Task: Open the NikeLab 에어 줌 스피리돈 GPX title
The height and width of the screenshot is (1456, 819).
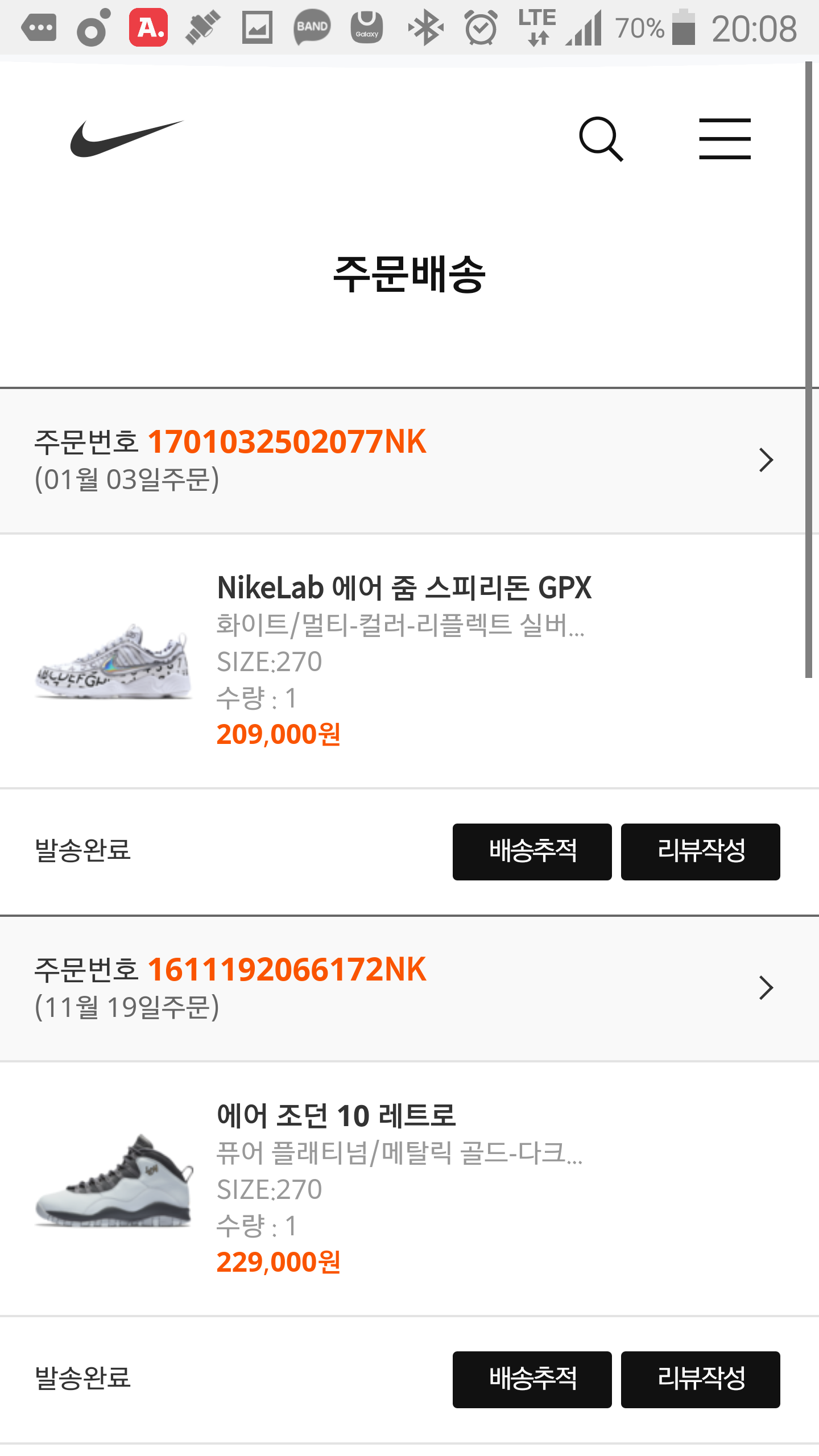Action: click(x=404, y=588)
